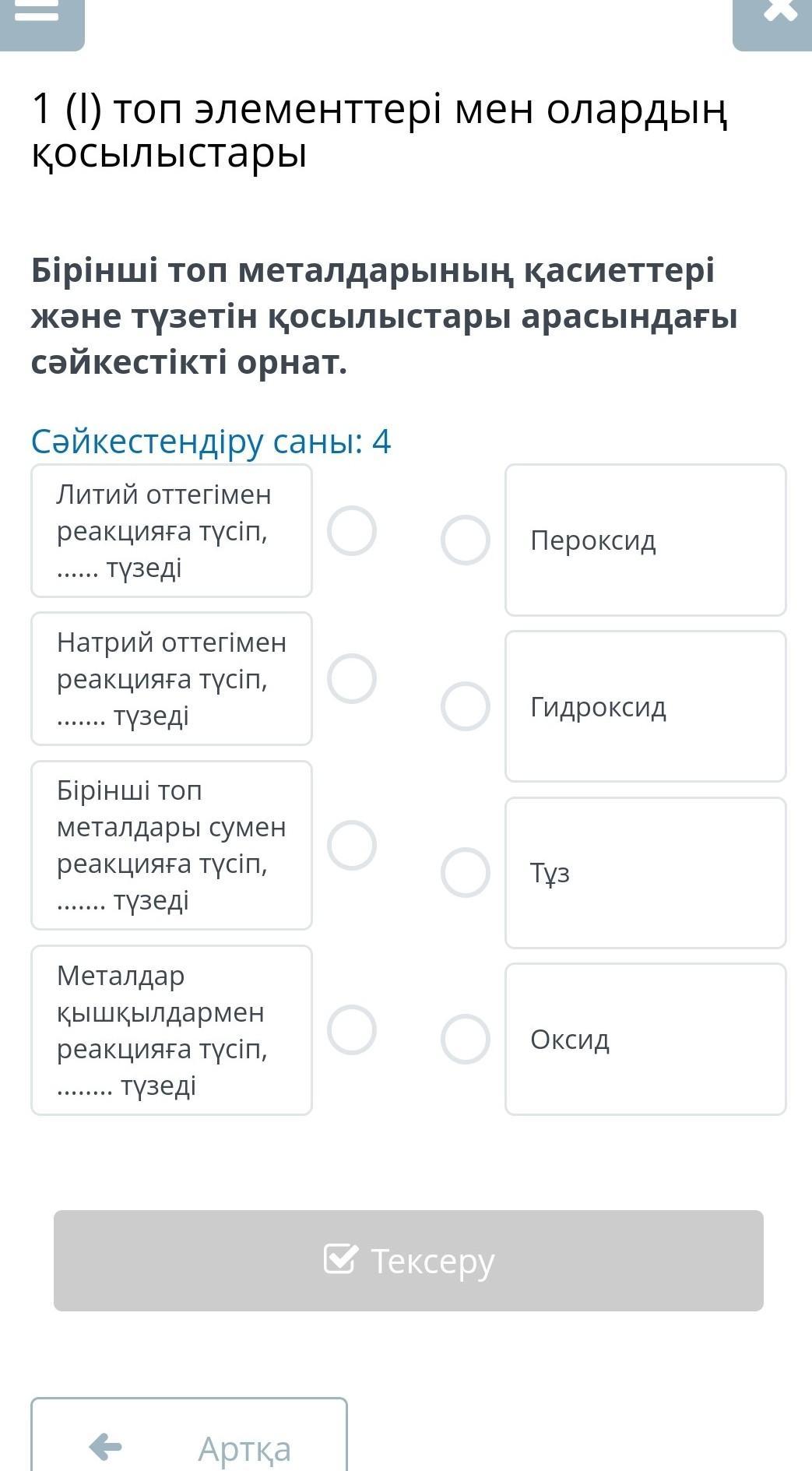Screen dimensions: 812x1471
Task: Click the 'Сәйкестендіру саны: 4' label
Action: pos(211,442)
